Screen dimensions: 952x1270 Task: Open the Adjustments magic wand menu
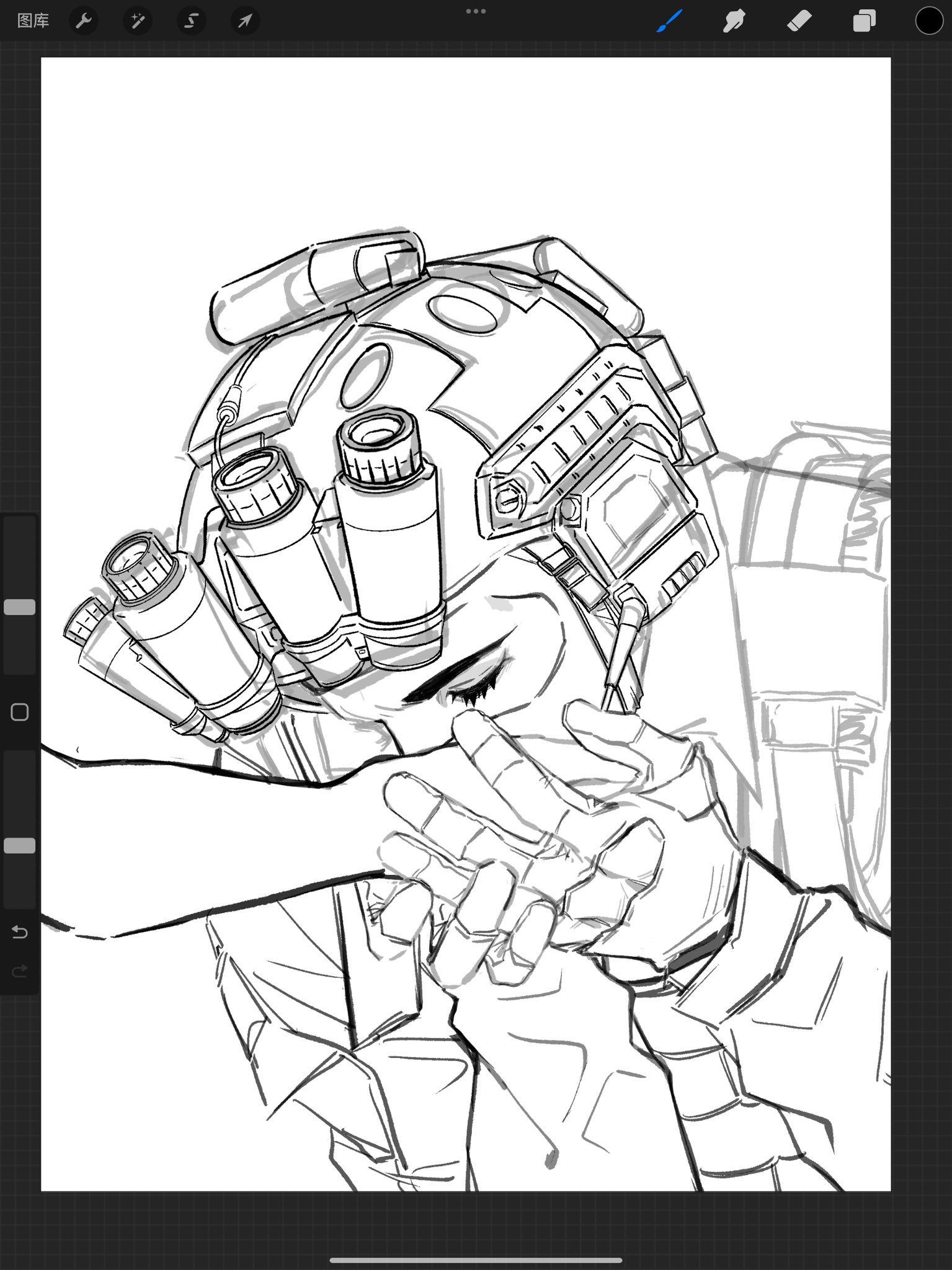pos(137,22)
